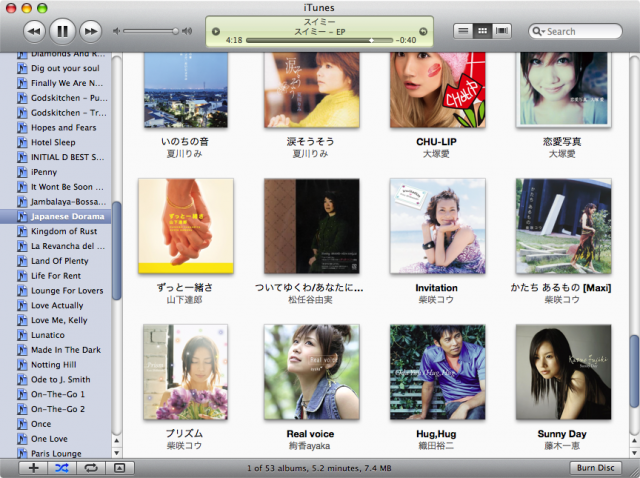Screen dimensions: 640x478
Task: Select Japanese Dorama playlist
Action: (56, 216)
